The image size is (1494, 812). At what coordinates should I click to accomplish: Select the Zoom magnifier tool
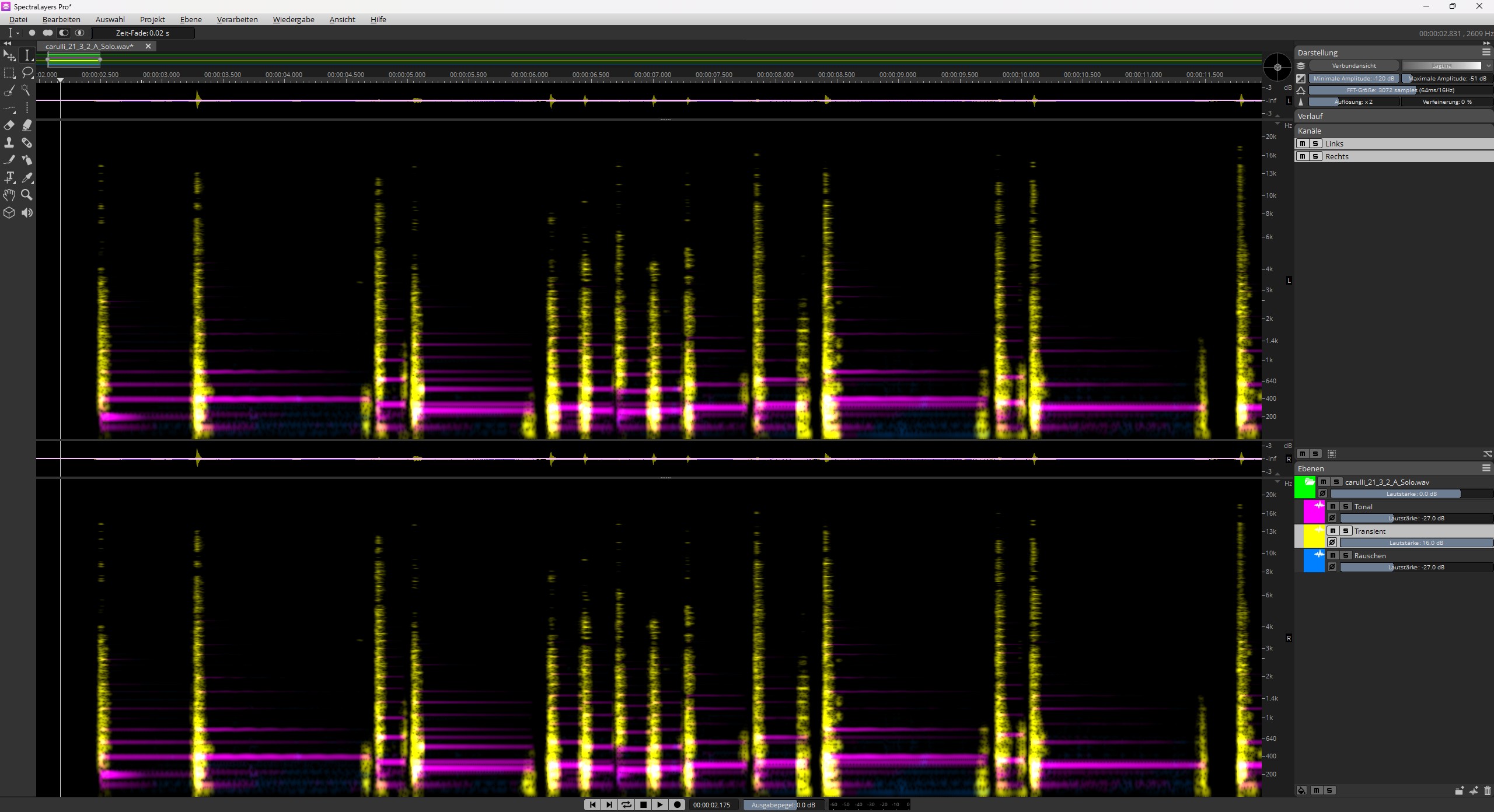pos(27,195)
